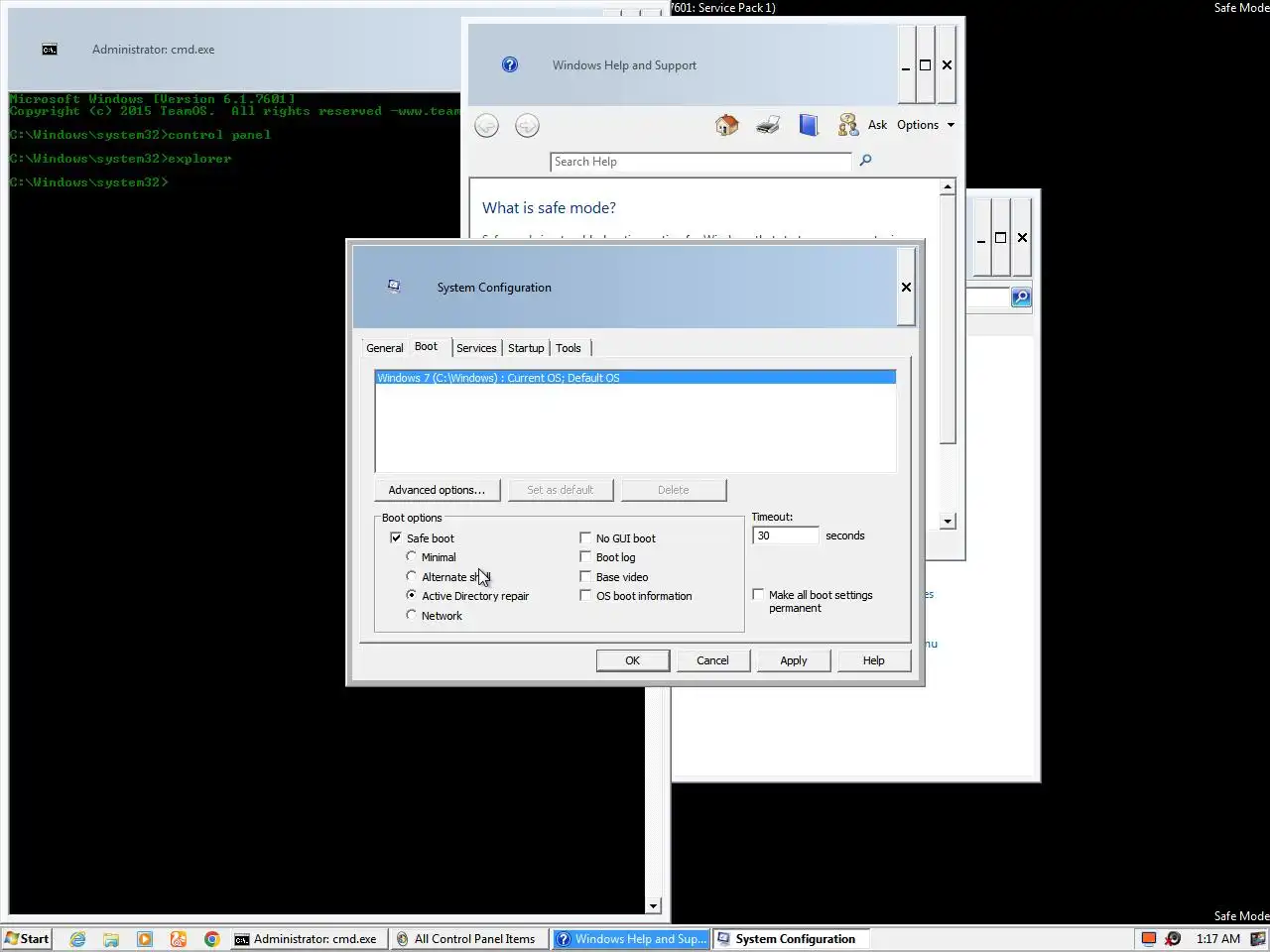Click Help window scrollbar up arrow
The height and width of the screenshot is (952, 1270).
pyautogui.click(x=948, y=186)
